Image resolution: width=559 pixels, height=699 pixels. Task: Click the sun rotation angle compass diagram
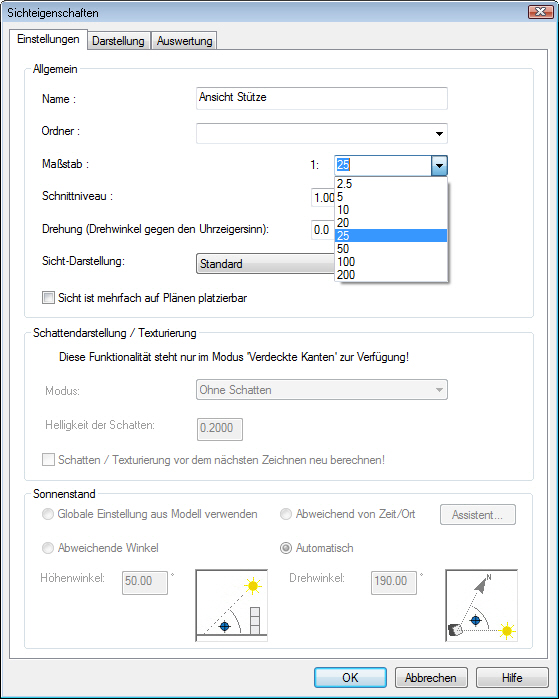481,605
